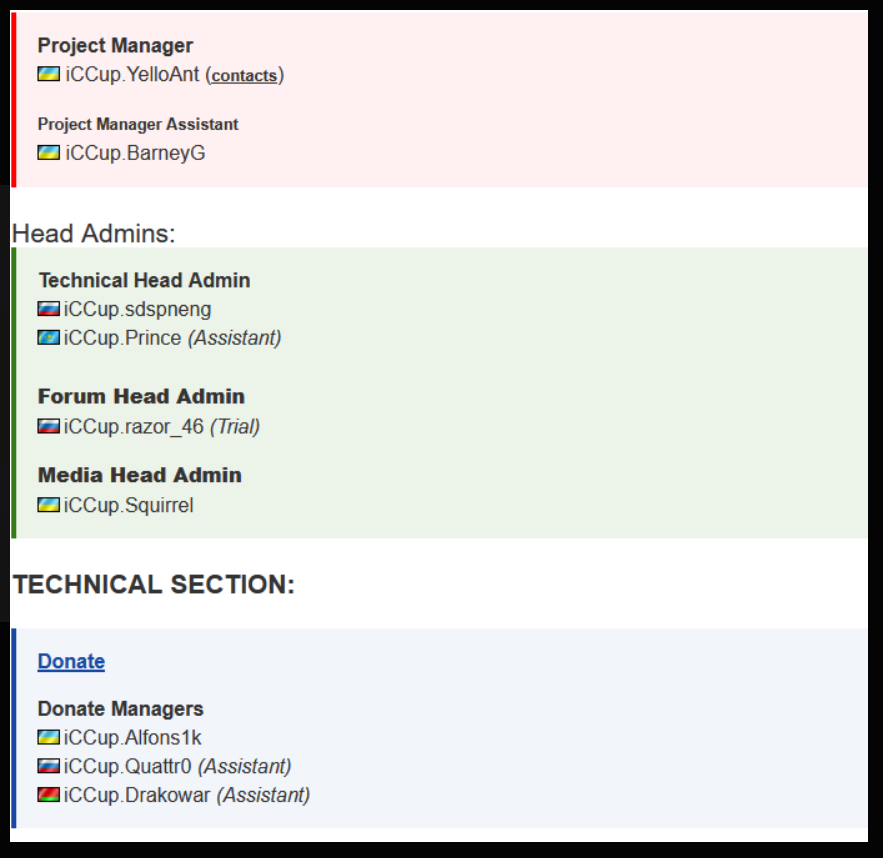Open the Donate link

point(71,661)
